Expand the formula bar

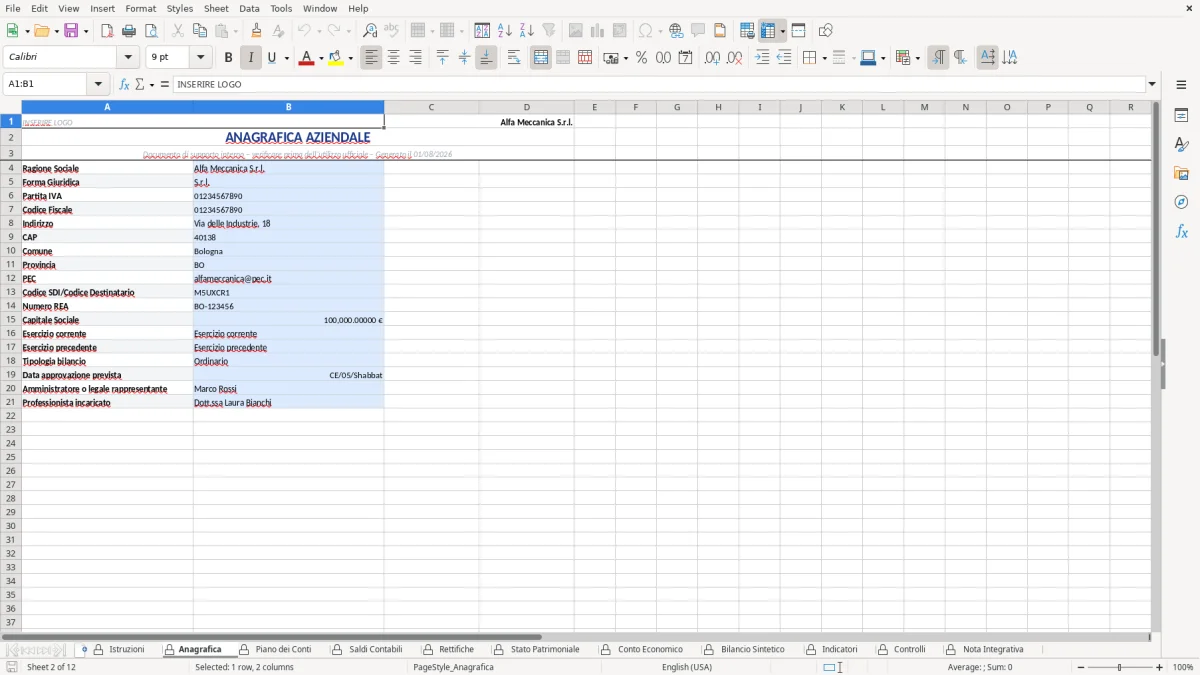(x=1152, y=84)
